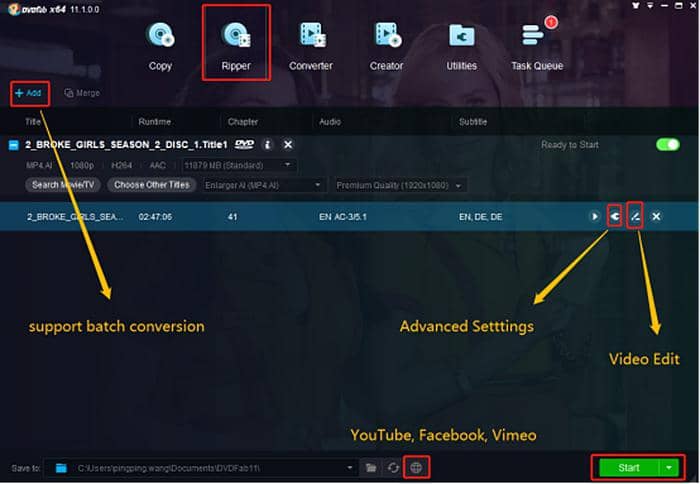Open the Converter module

click(311, 44)
